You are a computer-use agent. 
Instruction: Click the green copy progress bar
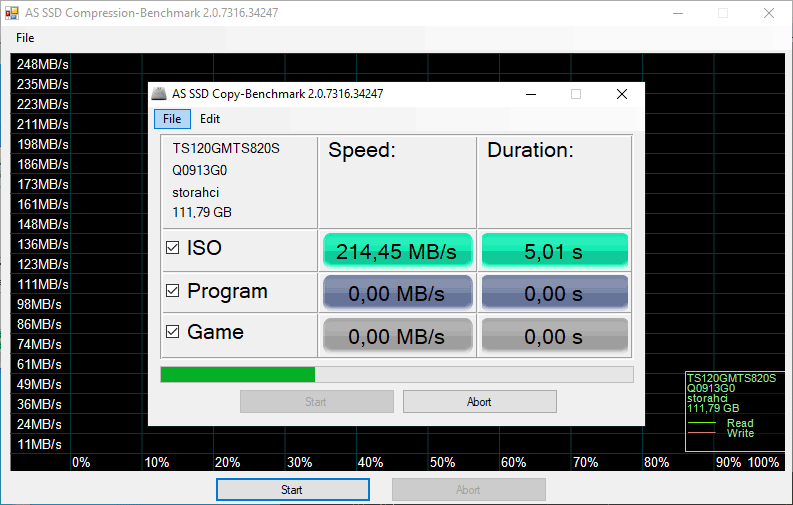(396, 375)
